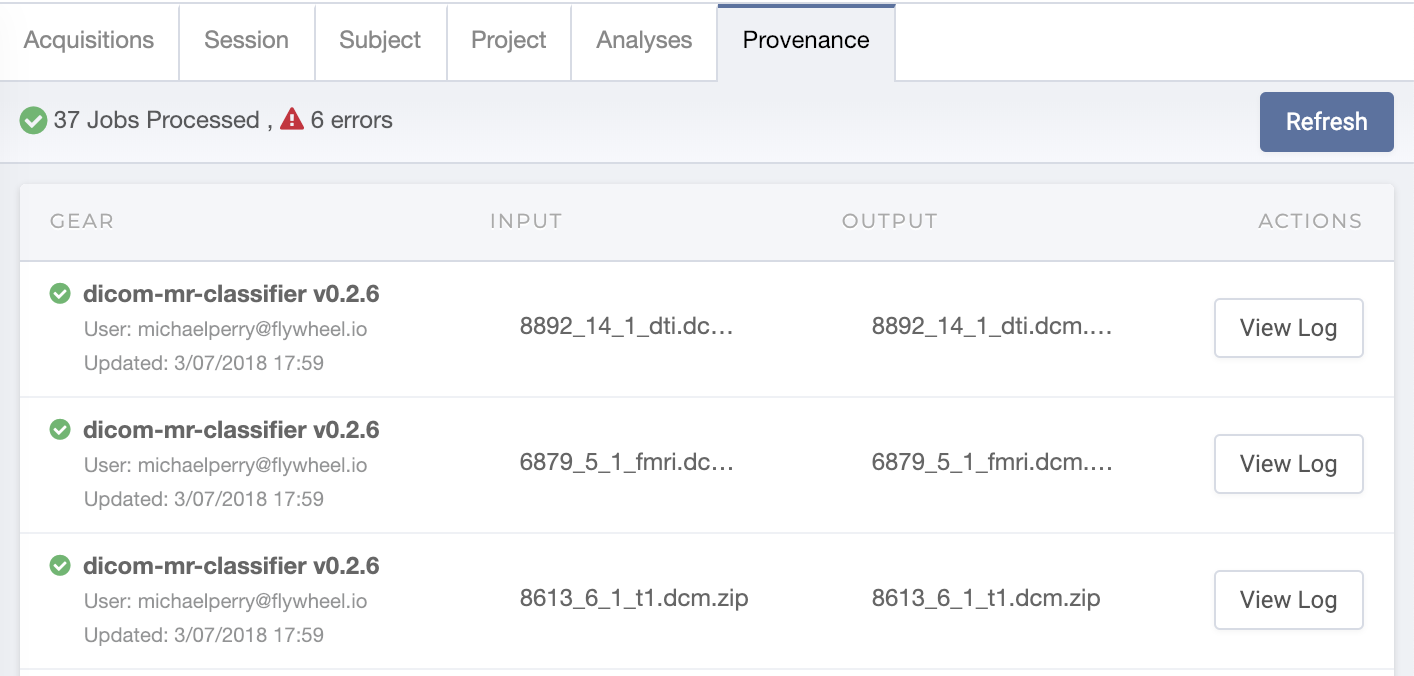View Log for 6879_5_1_fmri job
This screenshot has width=1414, height=676.
(1288, 464)
